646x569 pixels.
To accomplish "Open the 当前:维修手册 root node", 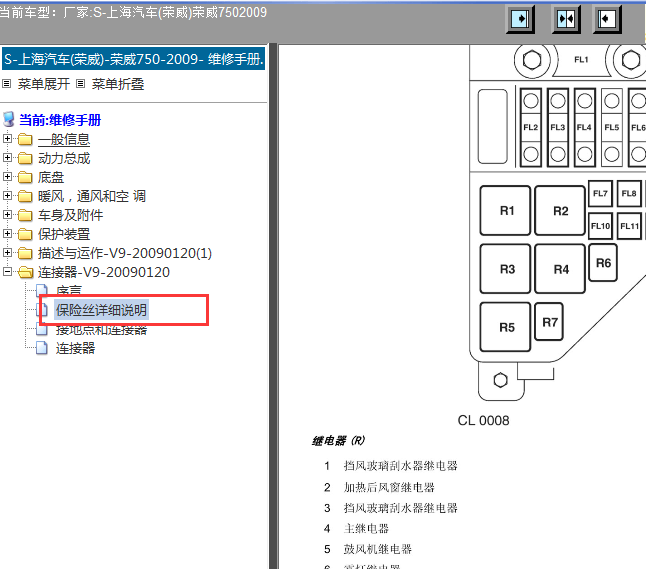I will 60,120.
